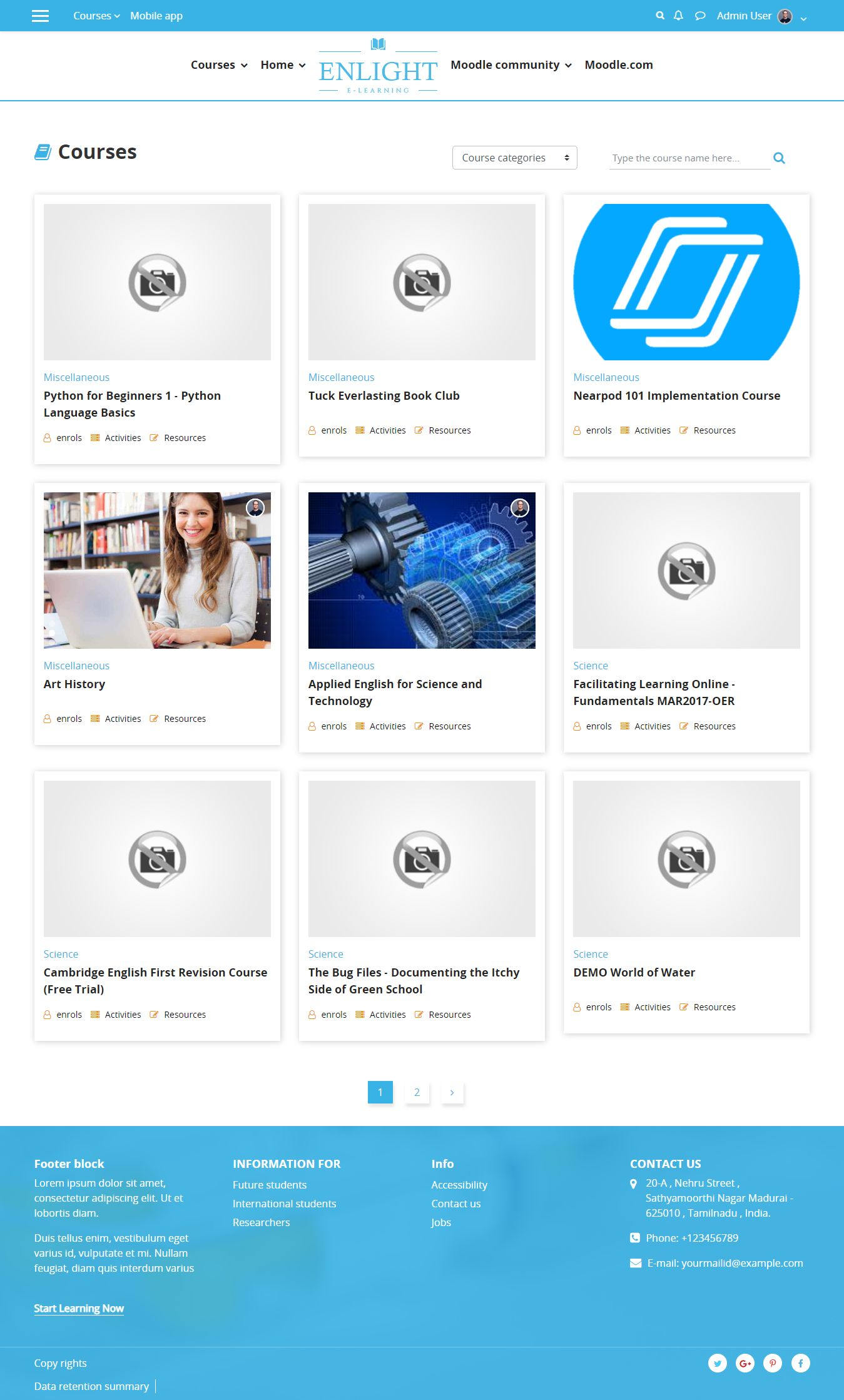Click the next page arrow
Screen dimensions: 844x1400
(x=452, y=1092)
